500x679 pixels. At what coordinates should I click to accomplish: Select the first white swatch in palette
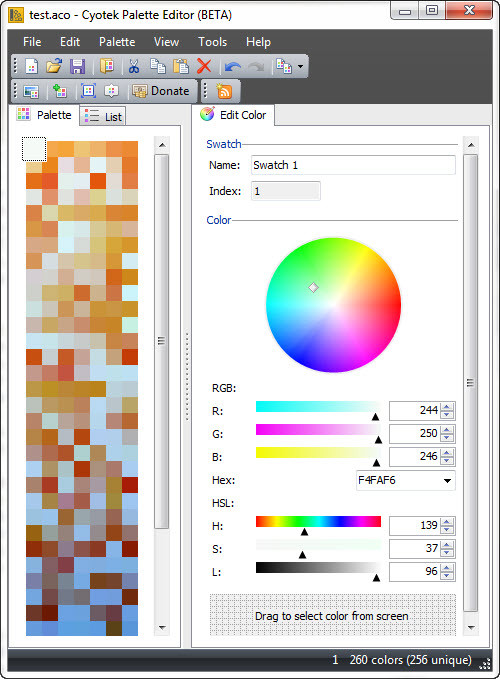point(34,149)
